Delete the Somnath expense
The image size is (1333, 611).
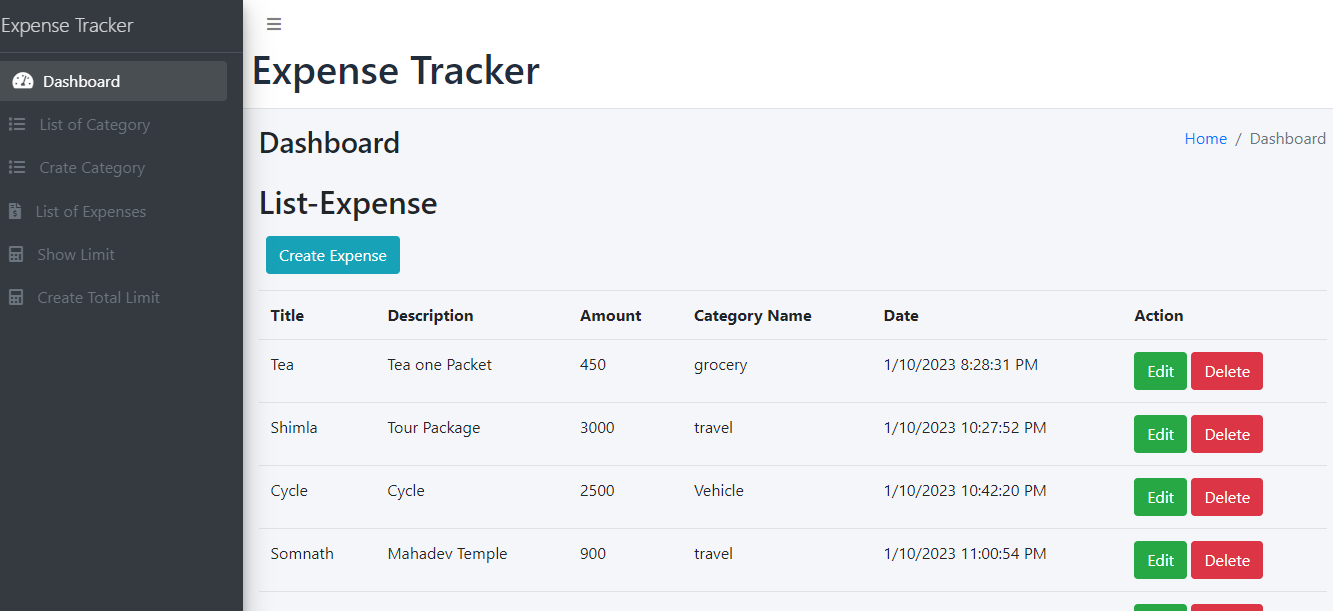[x=1226, y=559]
